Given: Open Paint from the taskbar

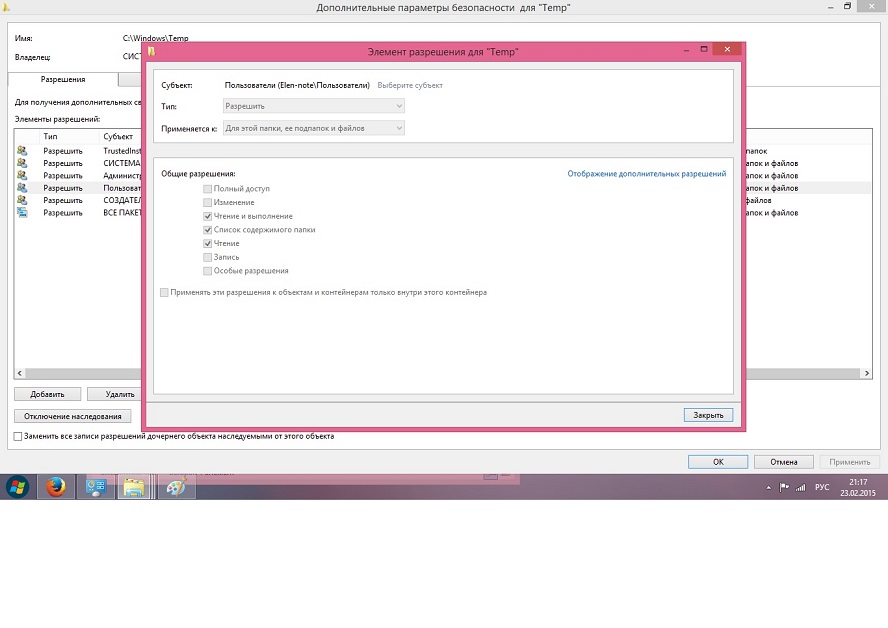Looking at the screenshot, I should 175,487.
